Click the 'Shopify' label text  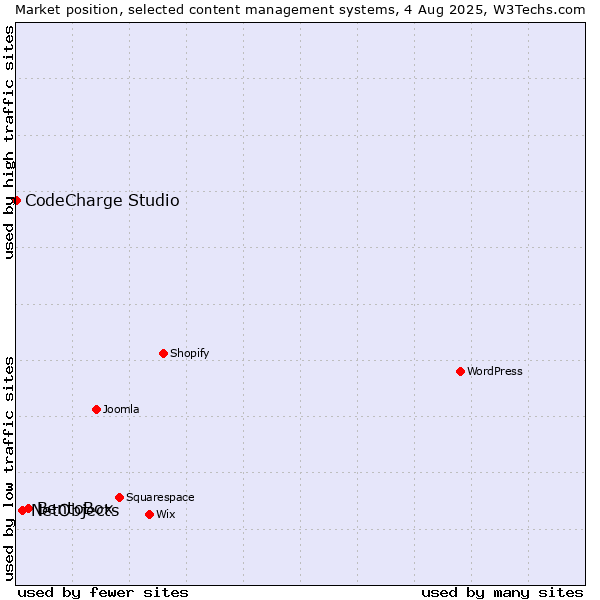point(190,353)
